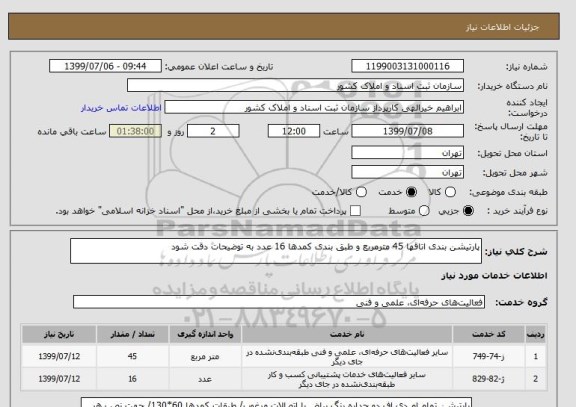Image resolution: width=576 pixels, height=407 pixels.
Task: Click the جزئیات اطلاعات نیاز header title
Action: click(x=502, y=28)
